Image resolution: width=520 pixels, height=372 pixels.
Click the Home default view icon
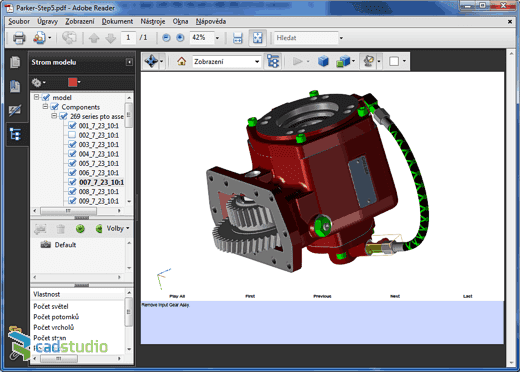181,61
